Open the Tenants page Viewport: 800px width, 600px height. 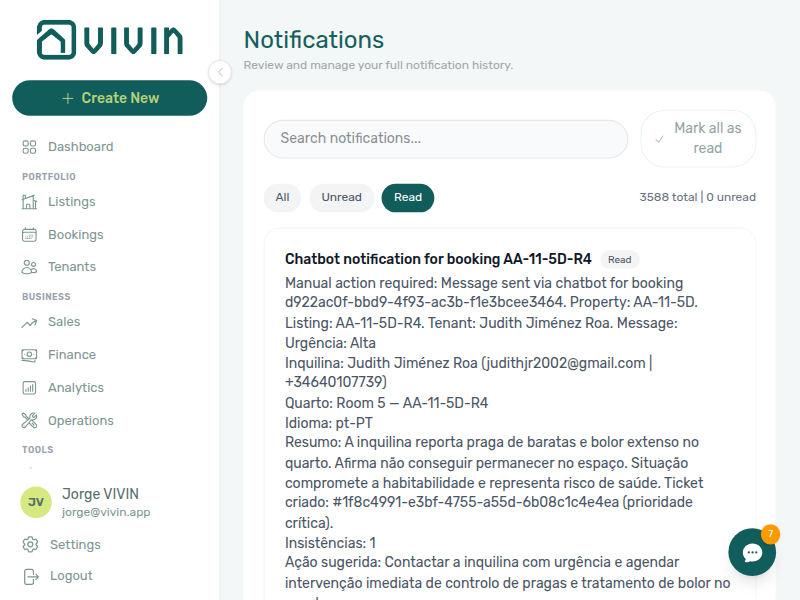click(72, 267)
